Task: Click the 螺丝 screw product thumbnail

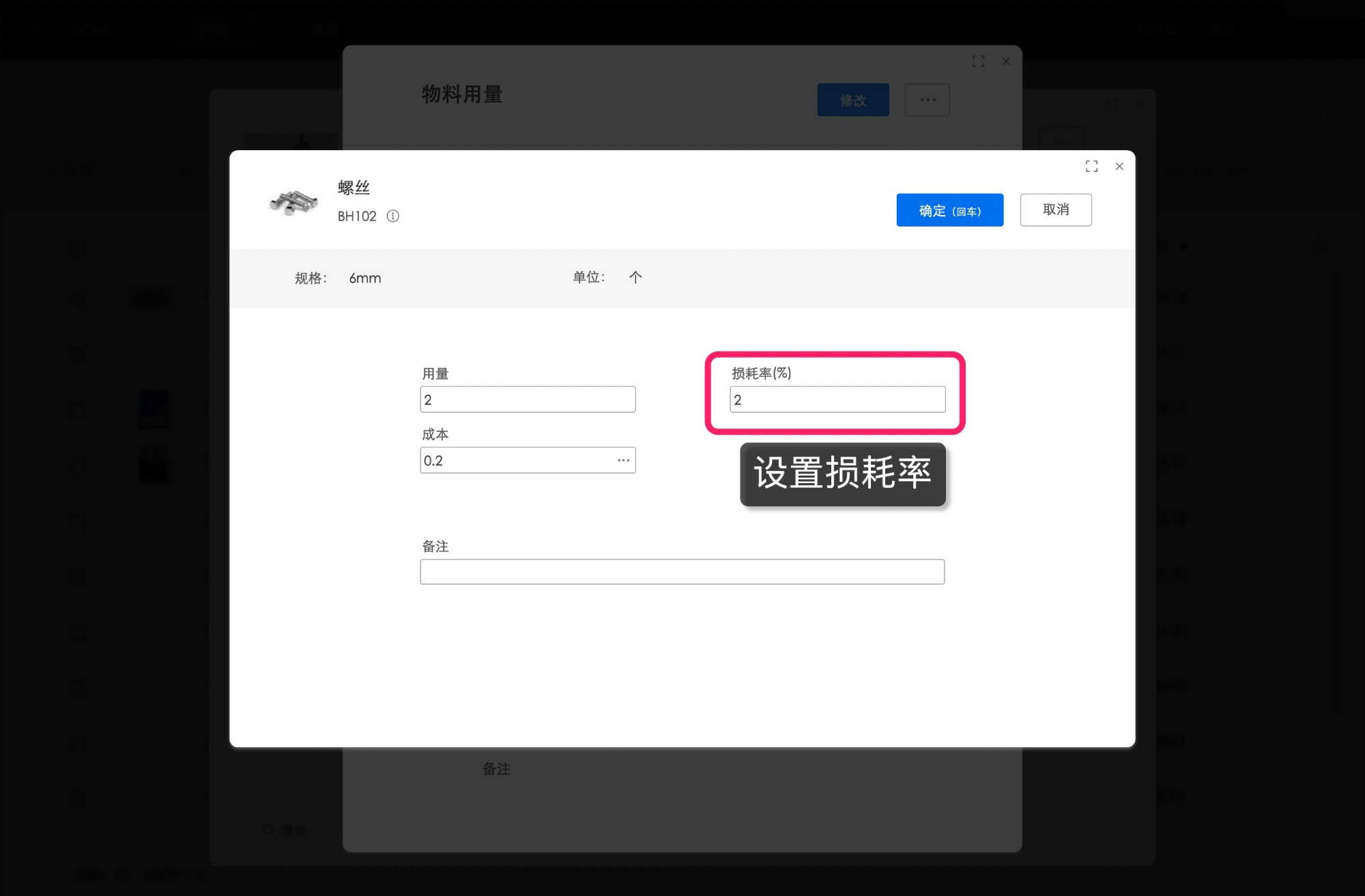Action: (293, 203)
